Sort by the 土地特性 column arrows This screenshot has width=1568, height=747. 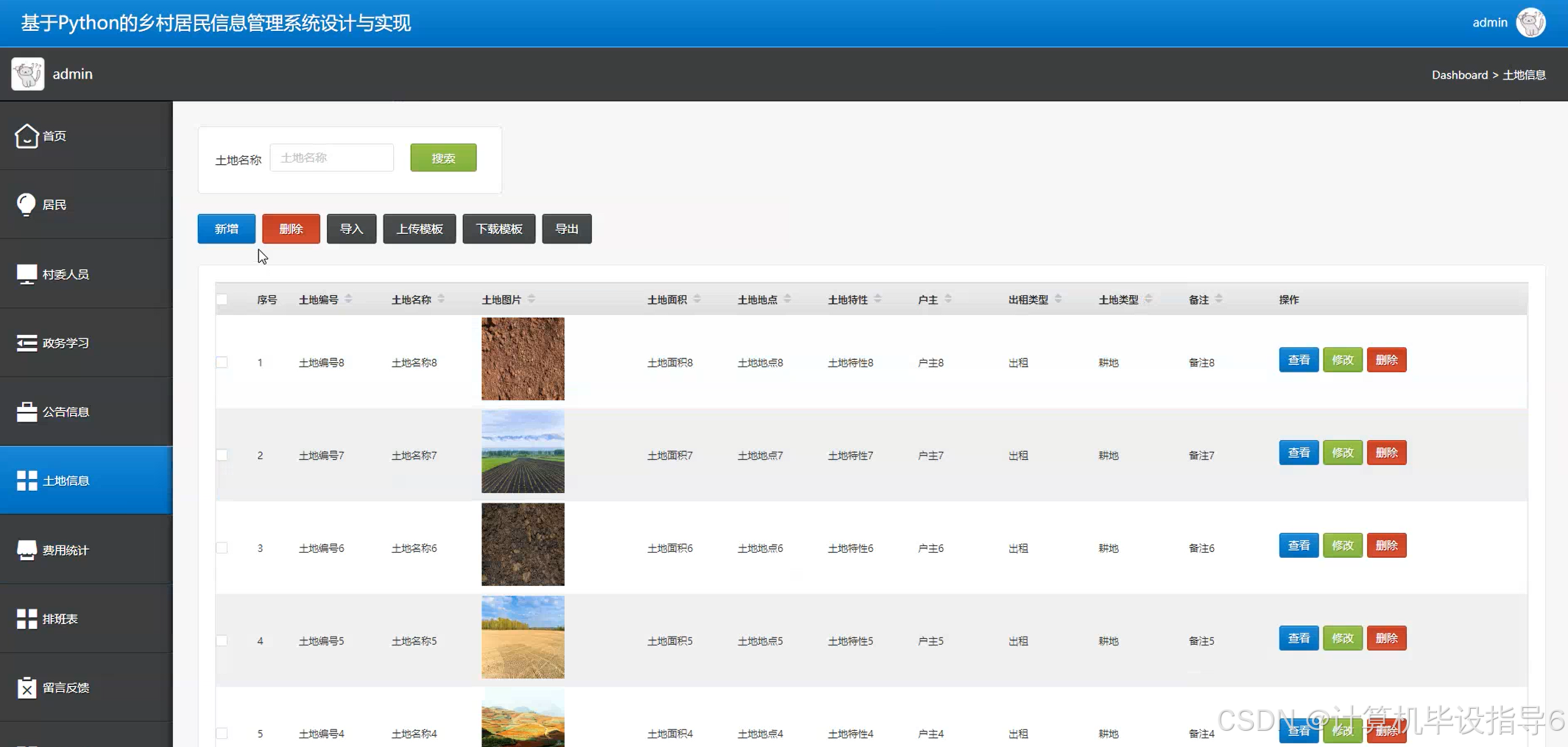(x=878, y=299)
